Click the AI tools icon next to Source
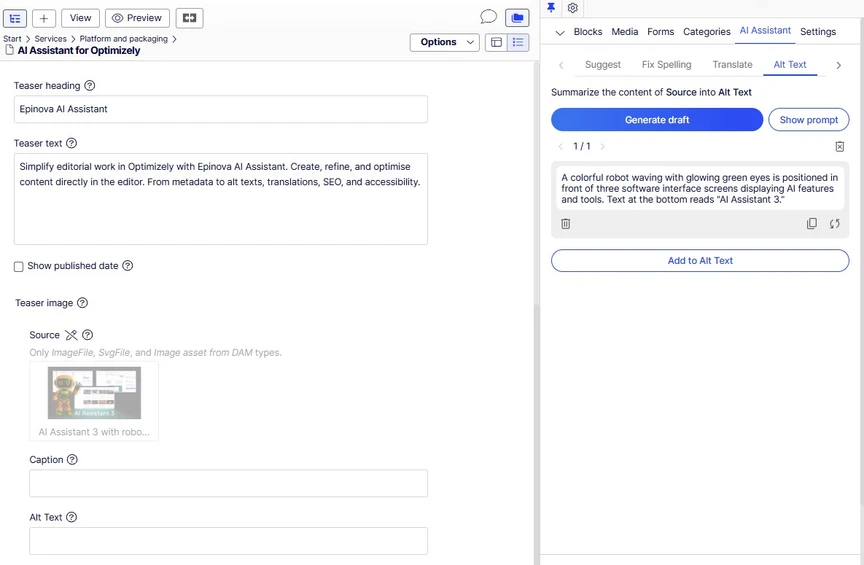 71,335
